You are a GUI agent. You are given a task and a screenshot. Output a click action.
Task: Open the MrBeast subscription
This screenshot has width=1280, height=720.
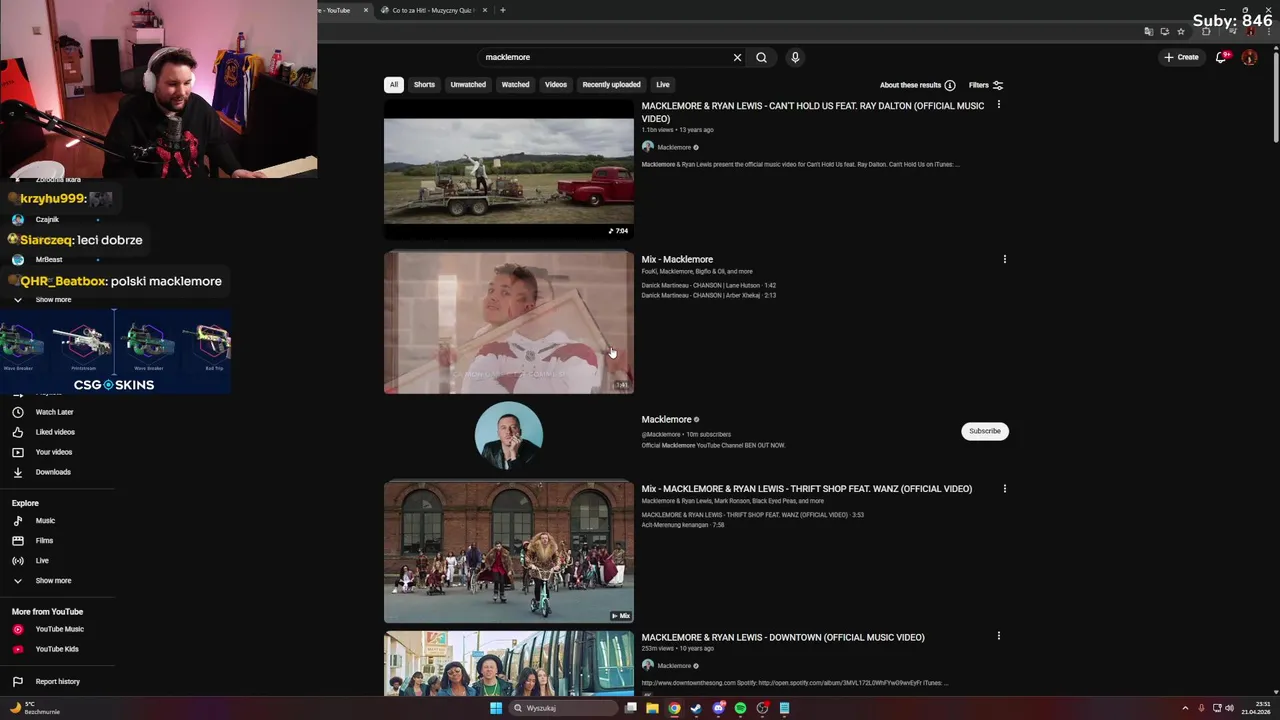(x=48, y=260)
